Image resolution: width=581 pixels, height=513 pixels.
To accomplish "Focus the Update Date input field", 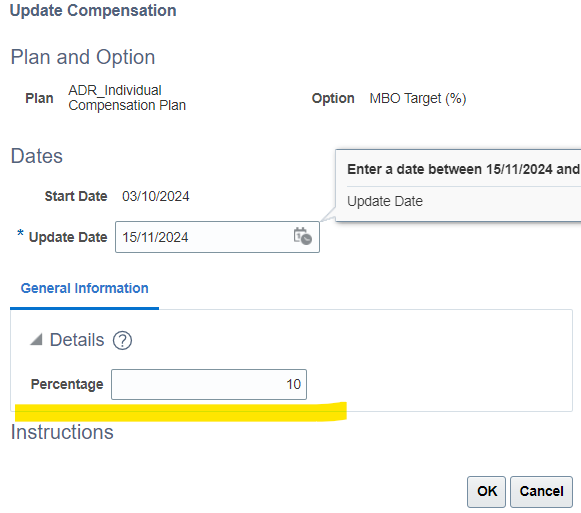I will point(217,237).
